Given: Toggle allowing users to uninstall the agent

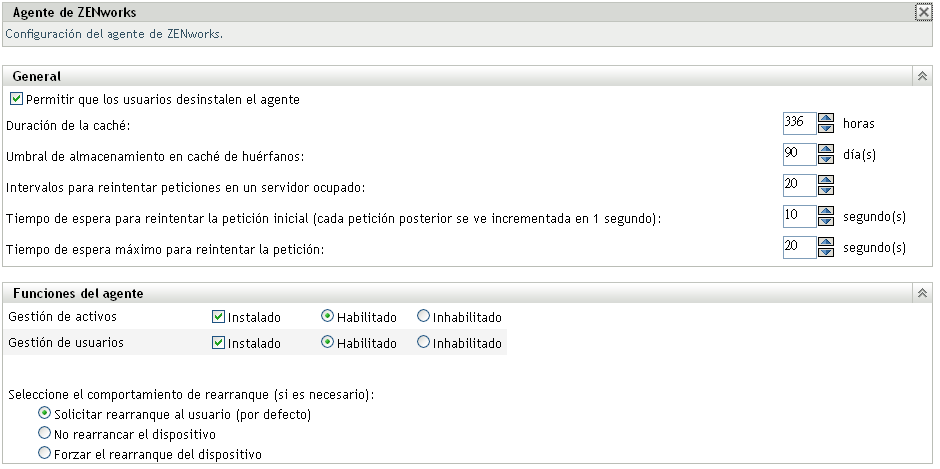Looking at the screenshot, I should tap(17, 100).
